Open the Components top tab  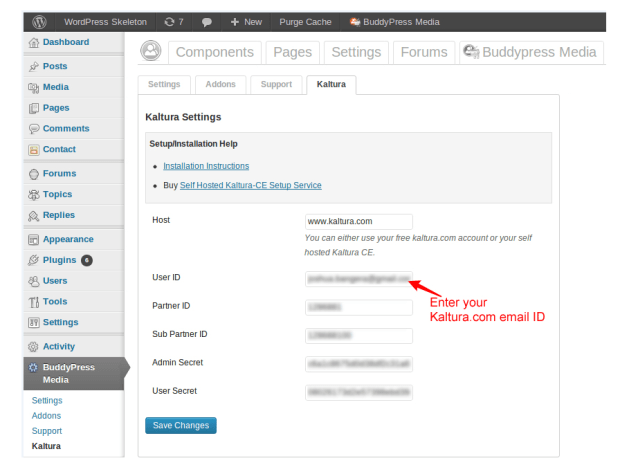click(215, 52)
